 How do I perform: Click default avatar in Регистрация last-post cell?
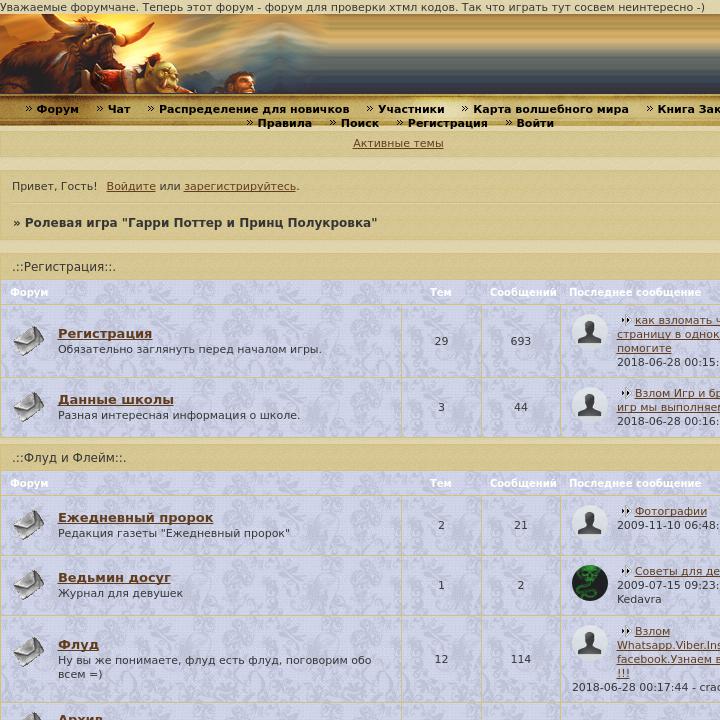[590, 332]
